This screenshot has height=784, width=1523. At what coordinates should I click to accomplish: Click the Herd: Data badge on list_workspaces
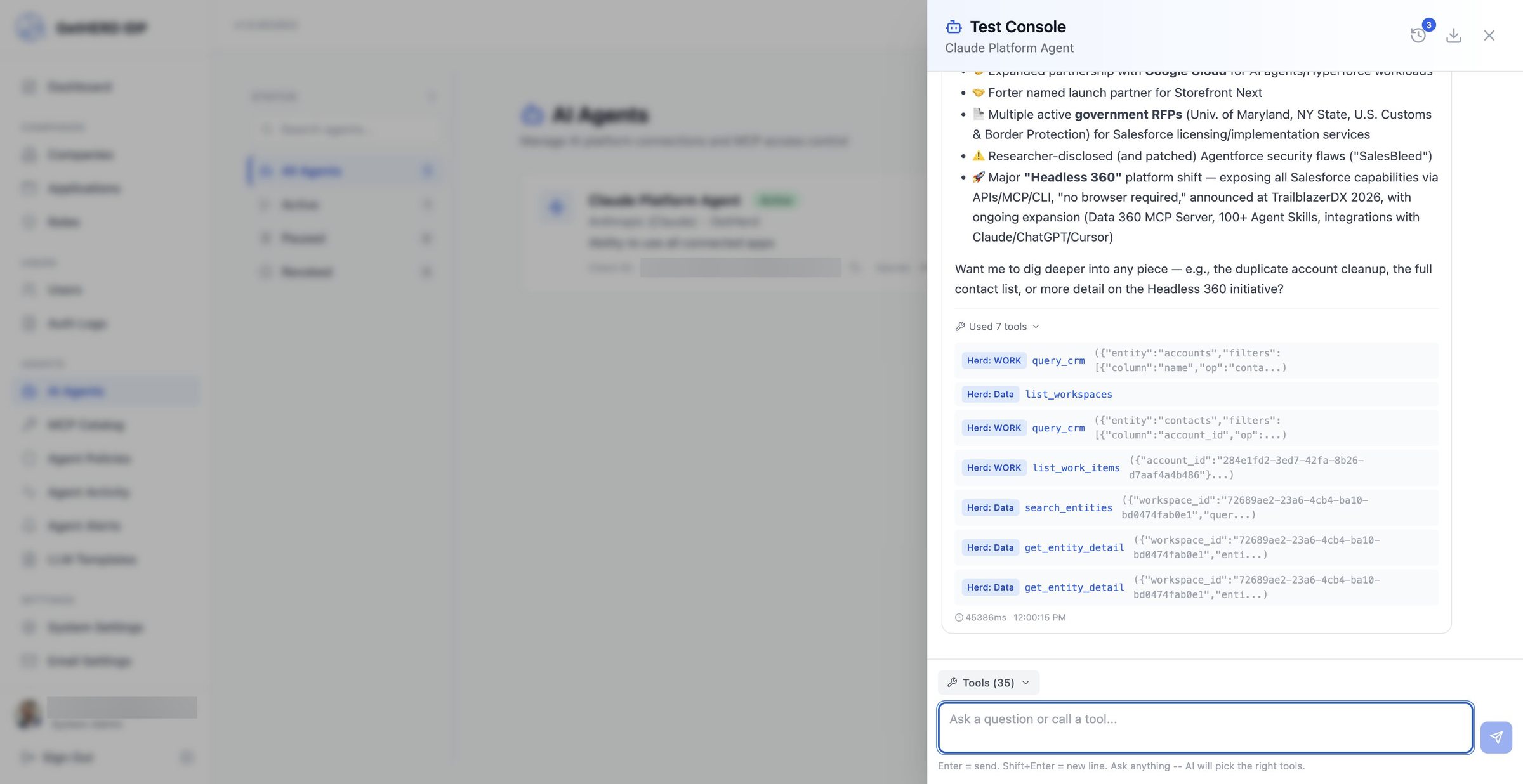click(990, 394)
